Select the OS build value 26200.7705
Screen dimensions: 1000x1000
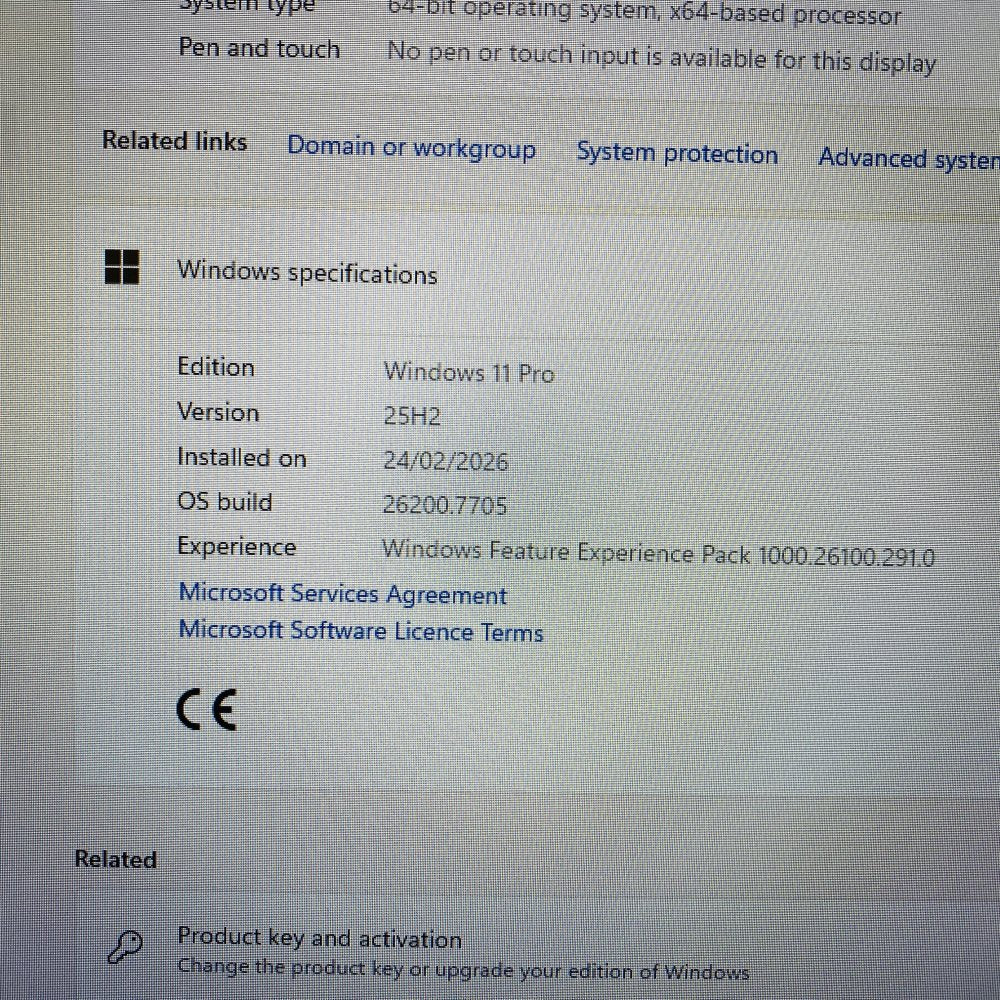[445, 505]
